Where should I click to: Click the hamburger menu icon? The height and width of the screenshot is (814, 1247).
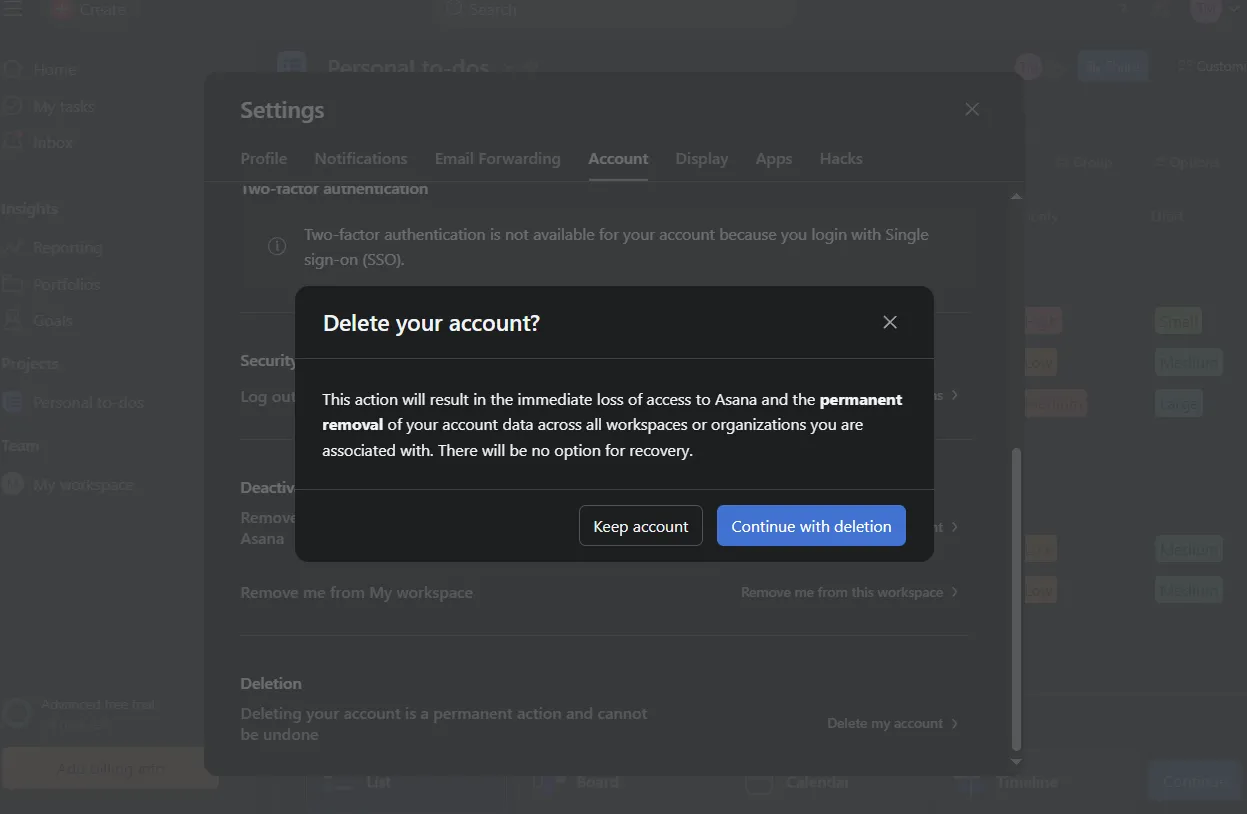pos(13,9)
